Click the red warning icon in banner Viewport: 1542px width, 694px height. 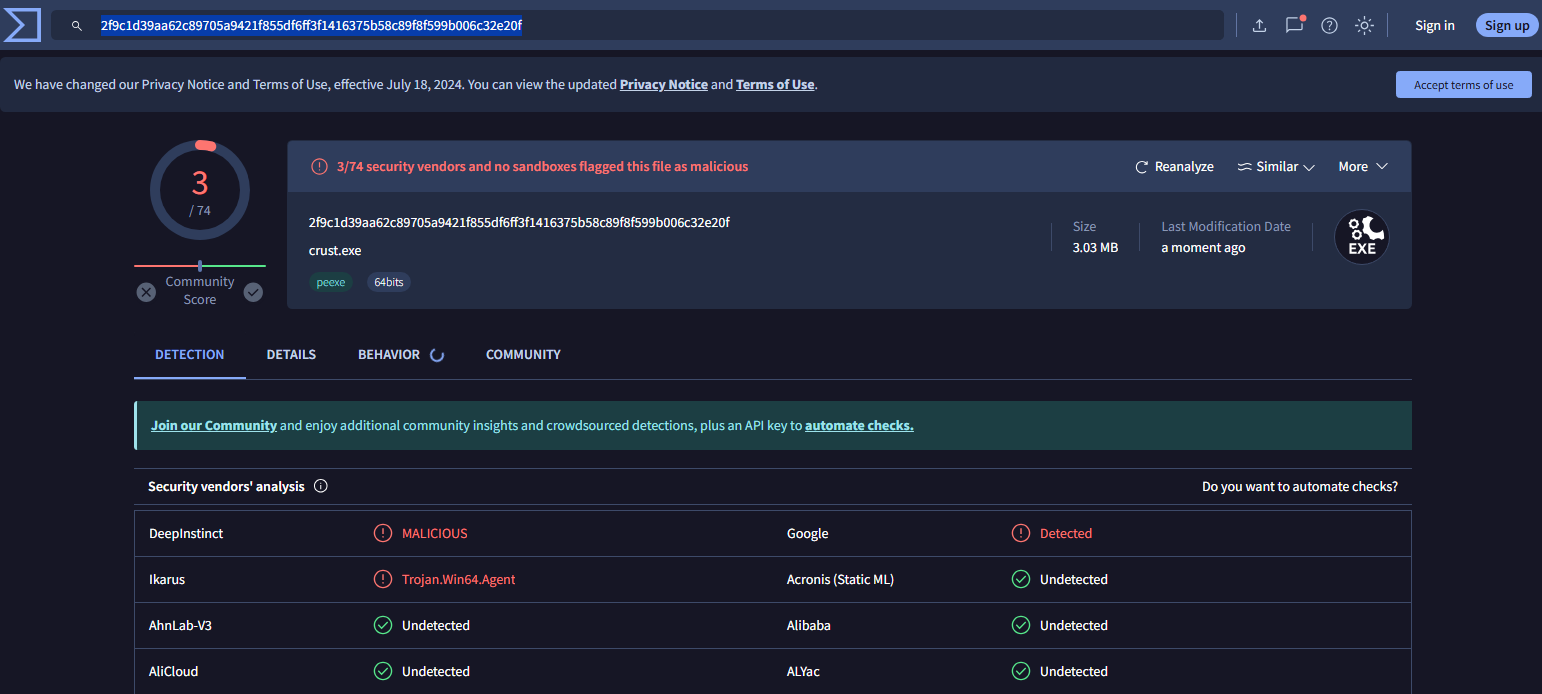pyautogui.click(x=319, y=167)
